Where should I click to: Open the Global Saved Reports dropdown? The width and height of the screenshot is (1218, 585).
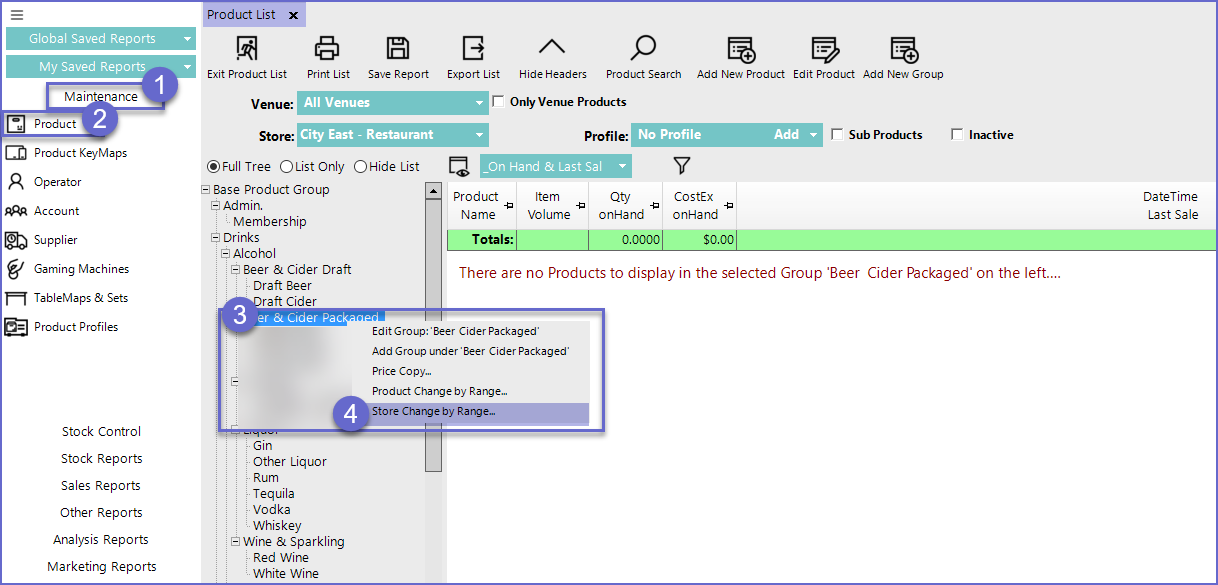(187, 39)
